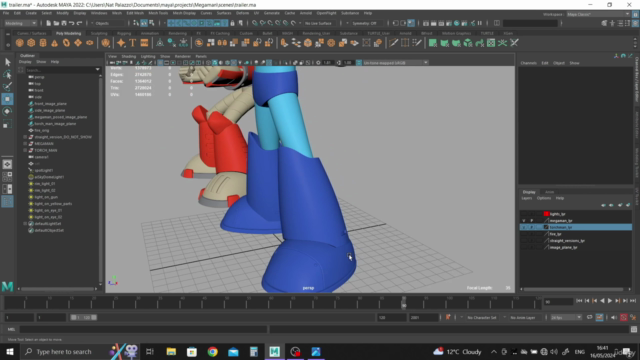Select the Paint Selection tool
This screenshot has height=360, width=640.
point(7,87)
